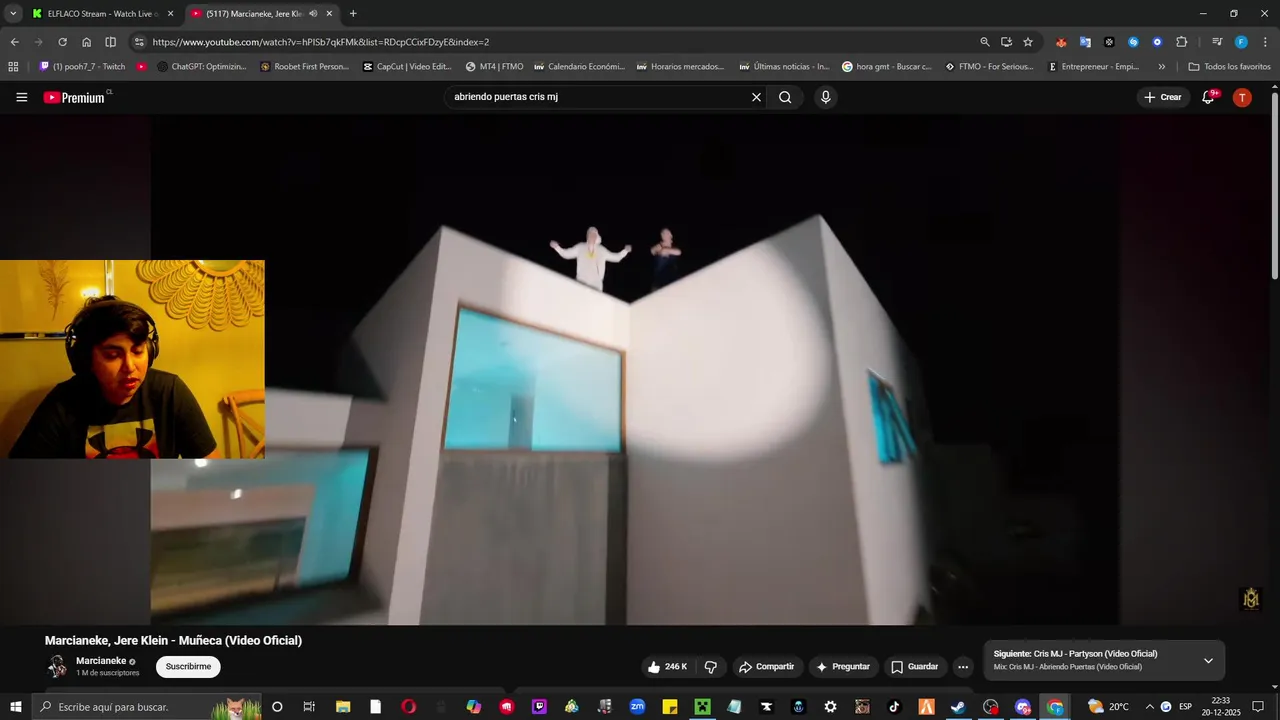
Task: Save the video with Guardar
Action: 914,667
